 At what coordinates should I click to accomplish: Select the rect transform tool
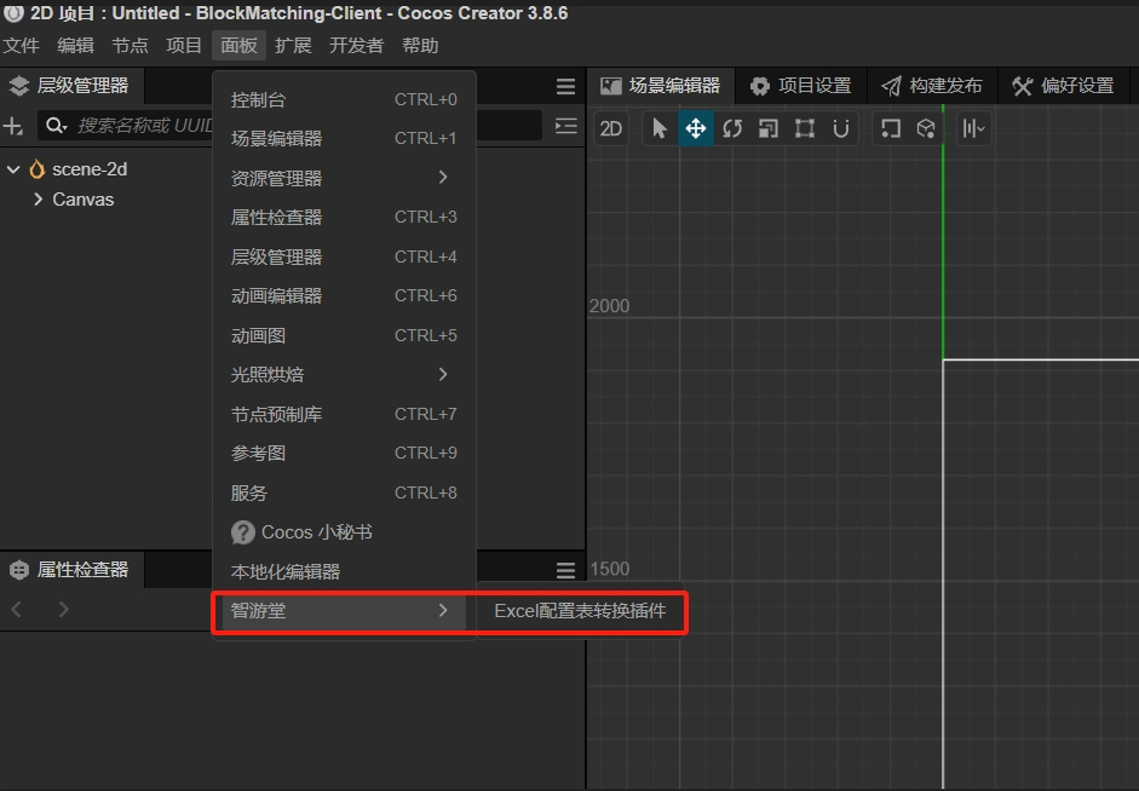pos(805,129)
